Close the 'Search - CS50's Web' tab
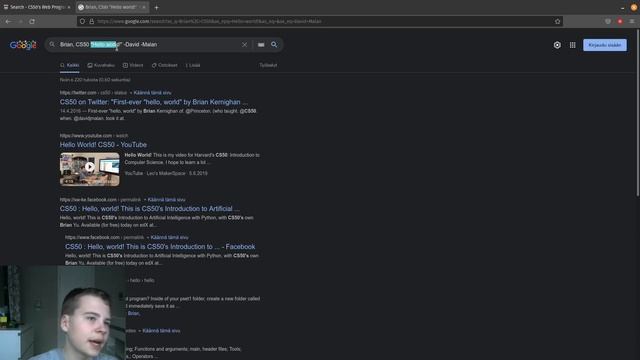This screenshot has width=640, height=360. pyautogui.click(x=69, y=7)
